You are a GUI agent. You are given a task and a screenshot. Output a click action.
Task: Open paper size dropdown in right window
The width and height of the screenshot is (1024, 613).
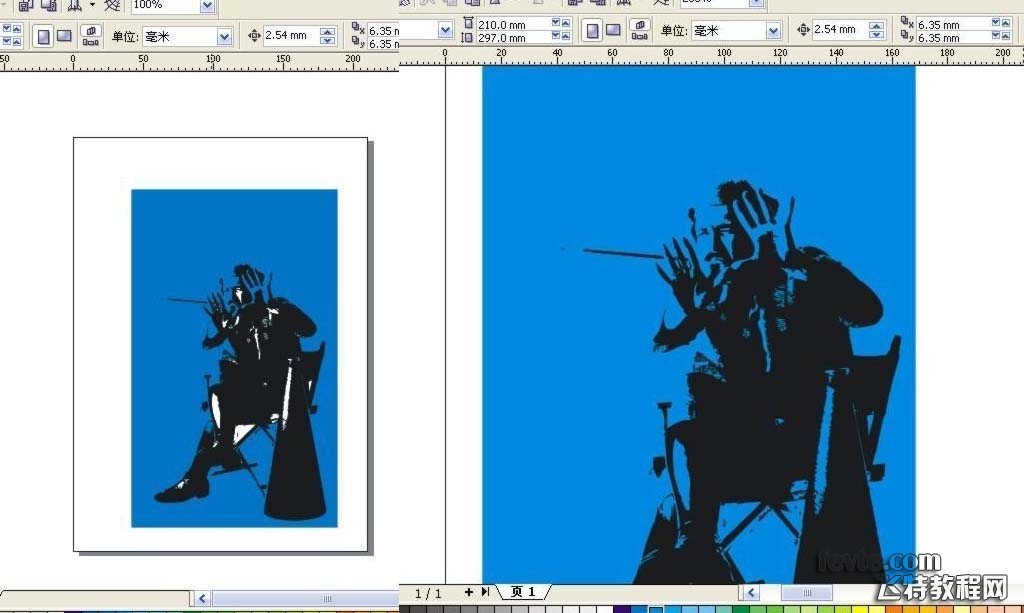coord(445,30)
